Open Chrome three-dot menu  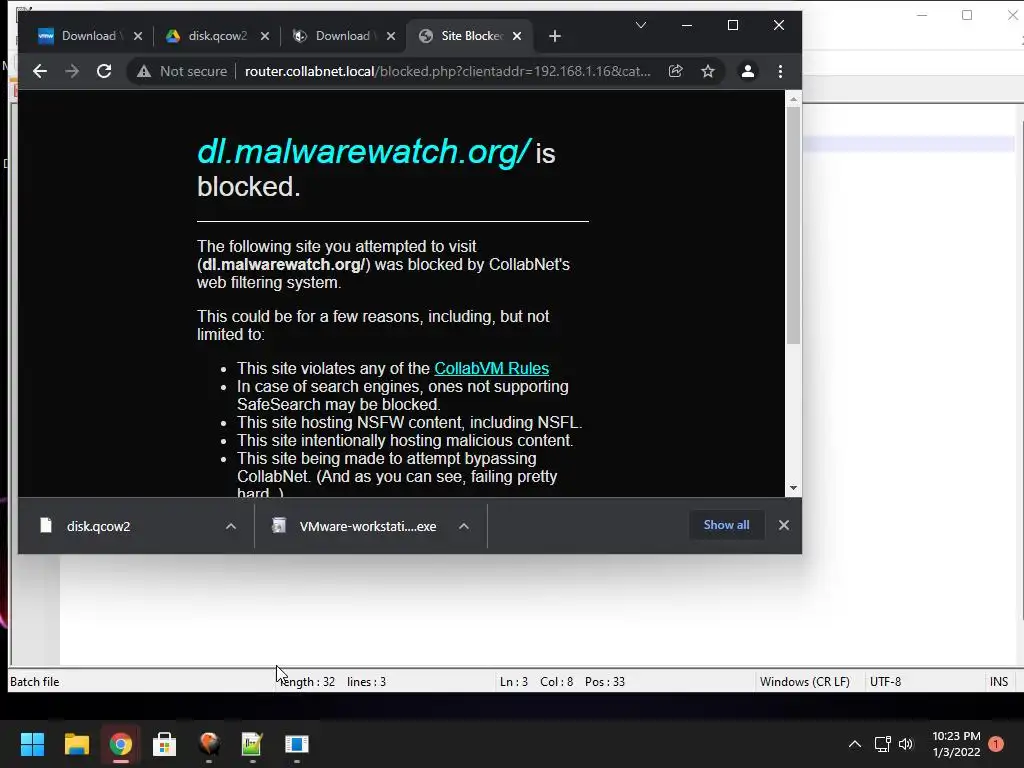pos(780,71)
